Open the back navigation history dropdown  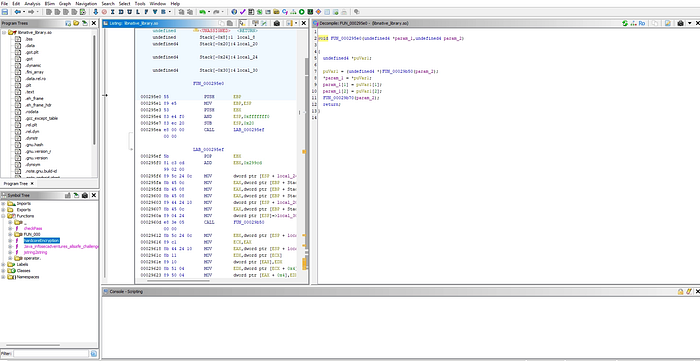(24, 12)
